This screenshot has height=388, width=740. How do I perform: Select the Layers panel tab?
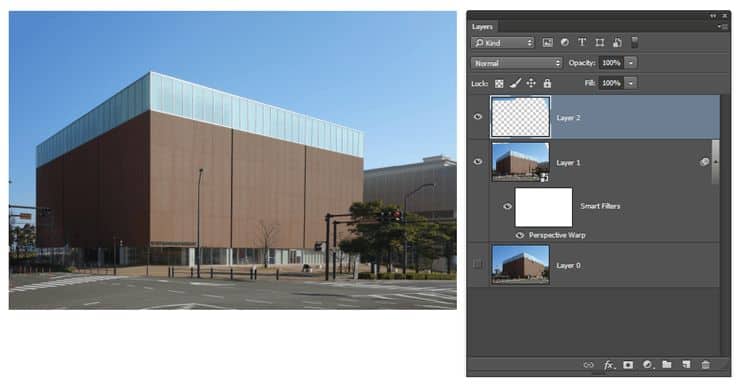[x=482, y=27]
